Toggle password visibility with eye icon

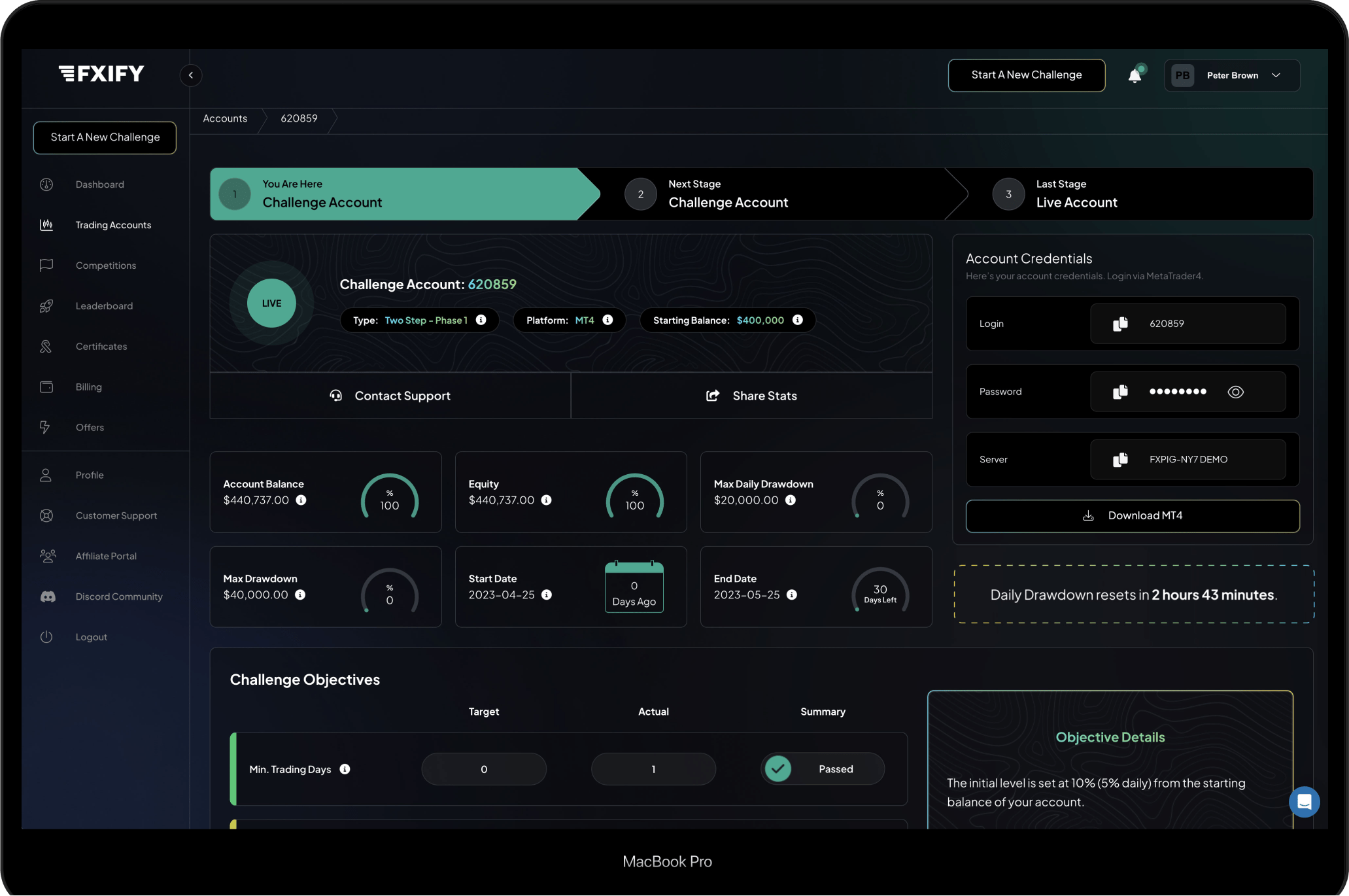click(x=1236, y=390)
